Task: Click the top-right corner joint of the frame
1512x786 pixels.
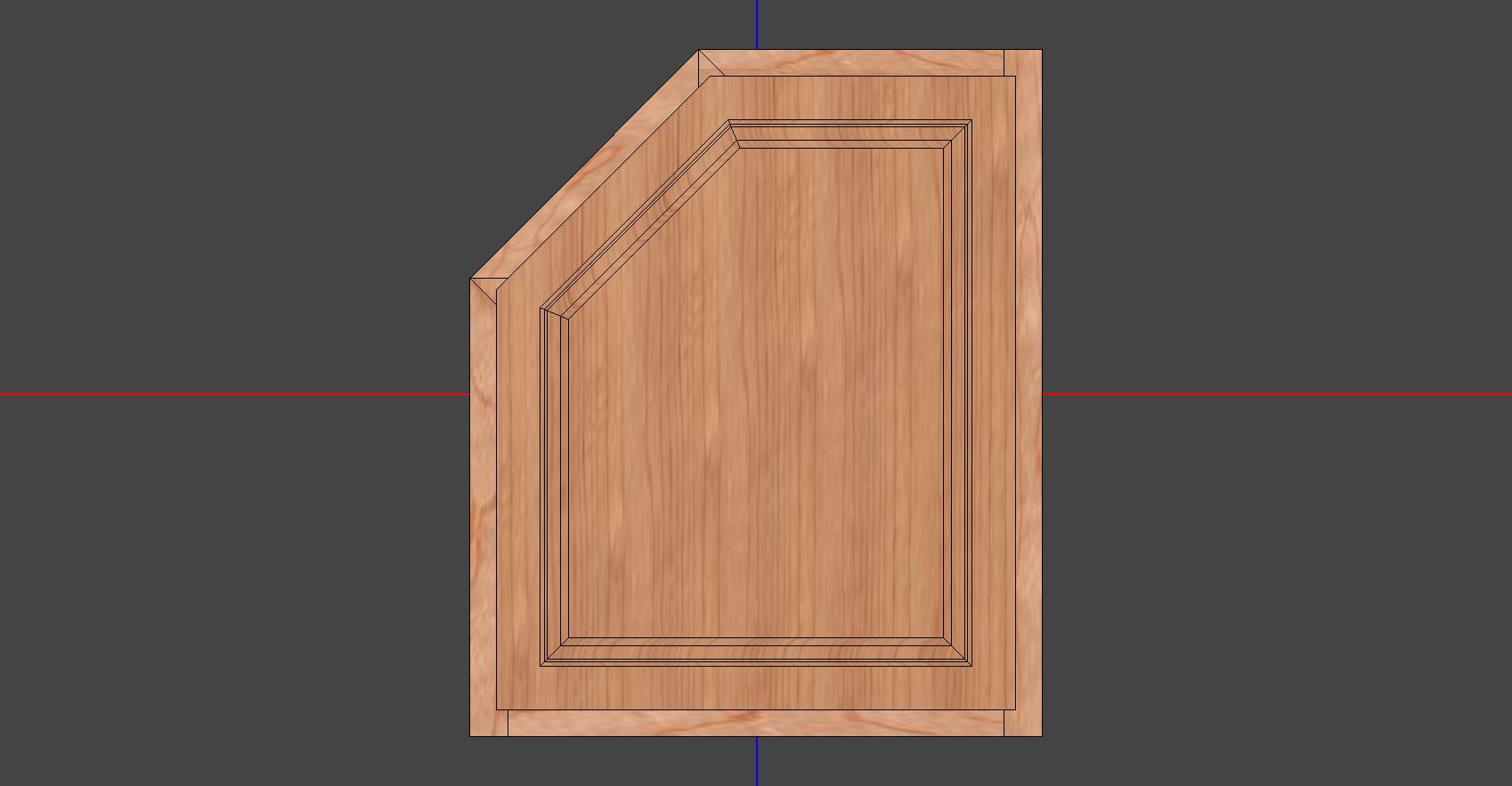Action: coord(1022,62)
